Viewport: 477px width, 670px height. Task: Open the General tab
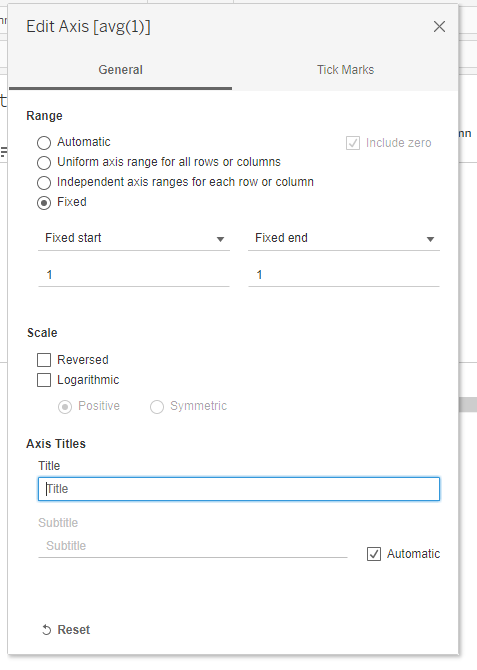click(x=121, y=70)
